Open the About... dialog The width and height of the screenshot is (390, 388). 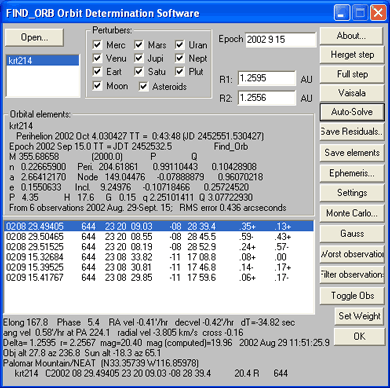351,36
